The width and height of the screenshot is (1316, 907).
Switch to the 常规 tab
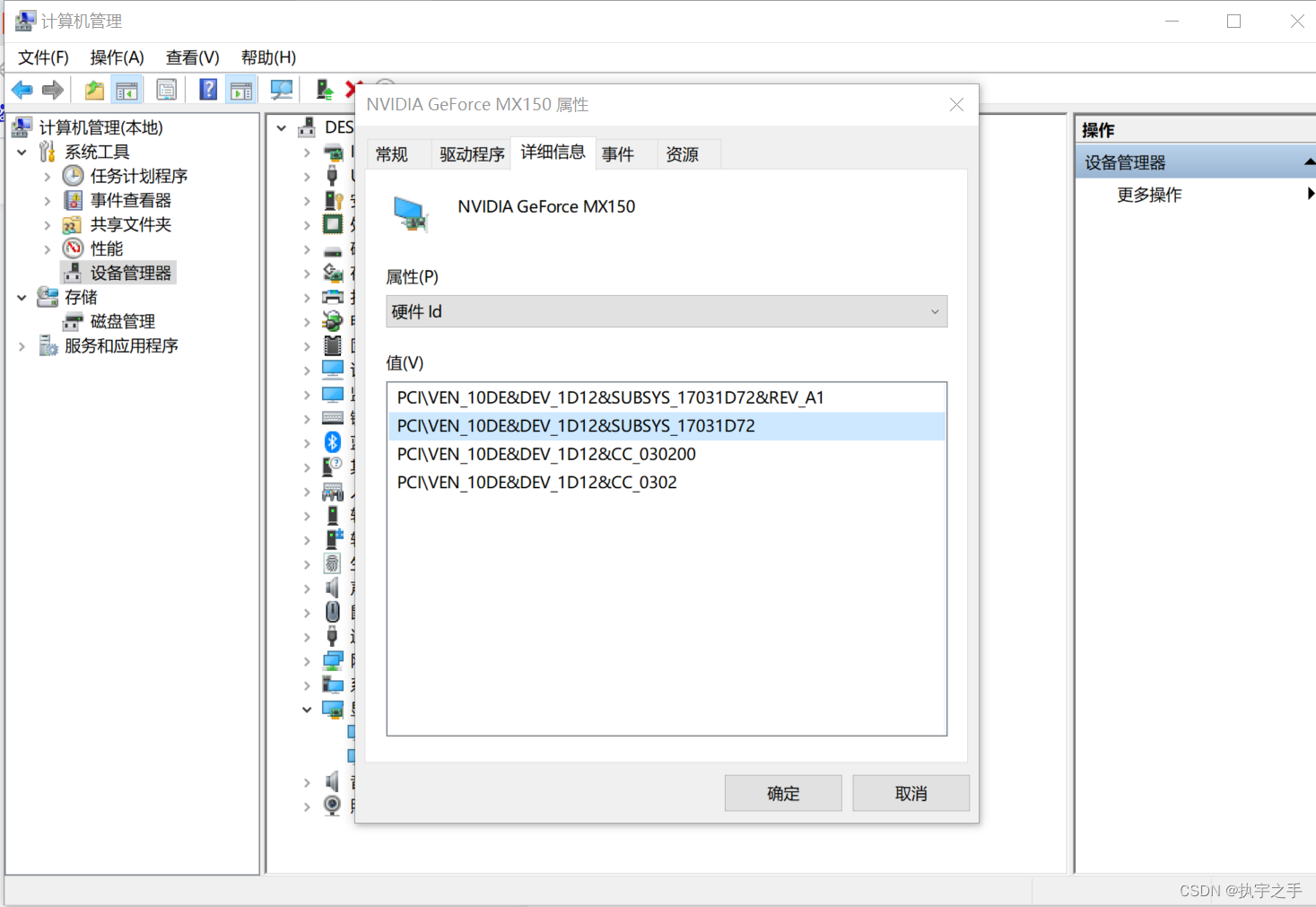(392, 154)
